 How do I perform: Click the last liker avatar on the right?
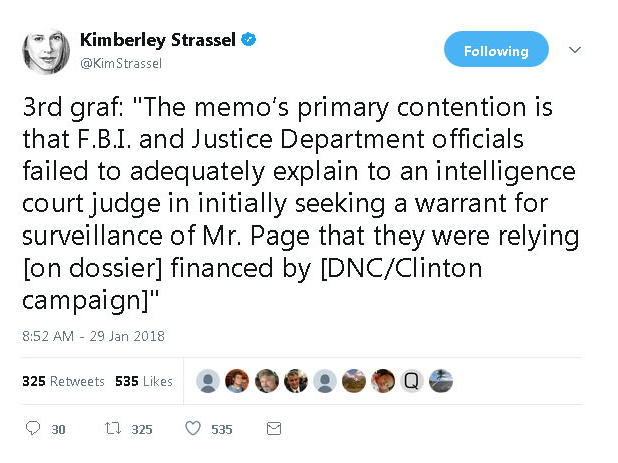click(441, 381)
